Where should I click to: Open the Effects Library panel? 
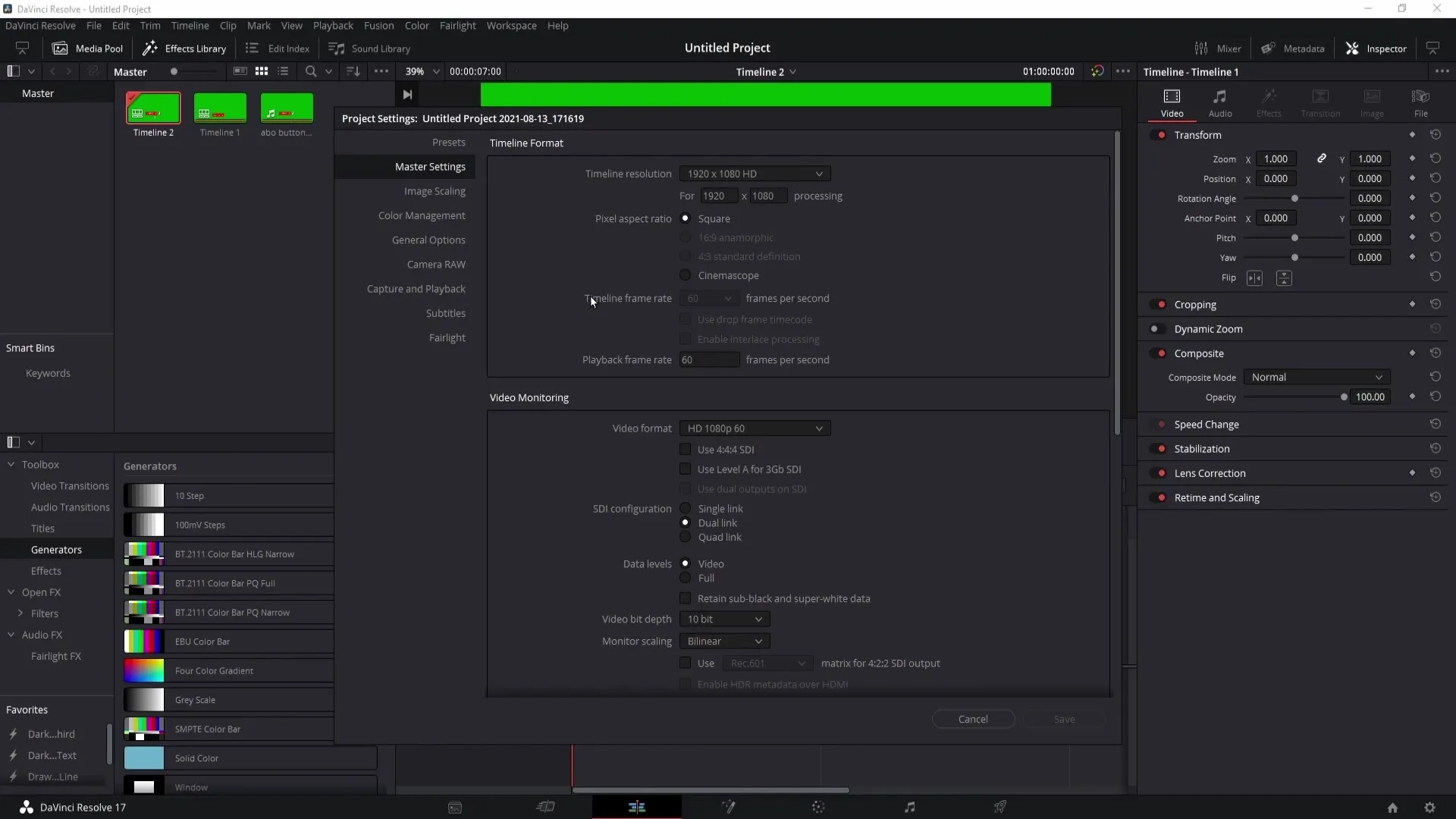(186, 48)
